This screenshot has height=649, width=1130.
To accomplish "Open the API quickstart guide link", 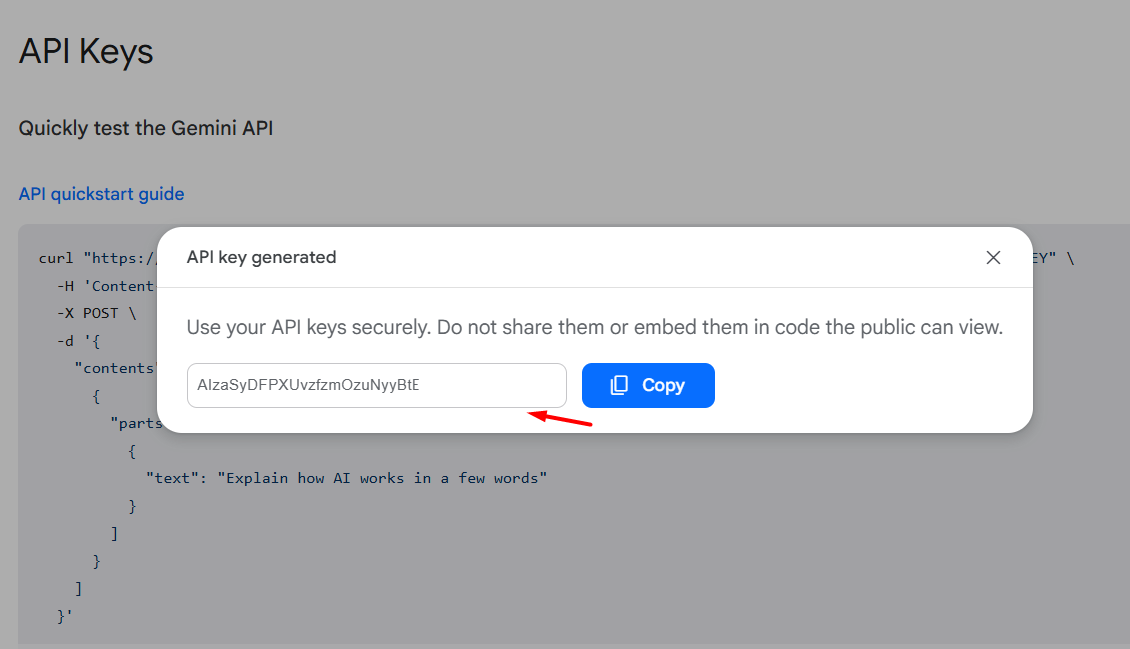I will 102,194.
